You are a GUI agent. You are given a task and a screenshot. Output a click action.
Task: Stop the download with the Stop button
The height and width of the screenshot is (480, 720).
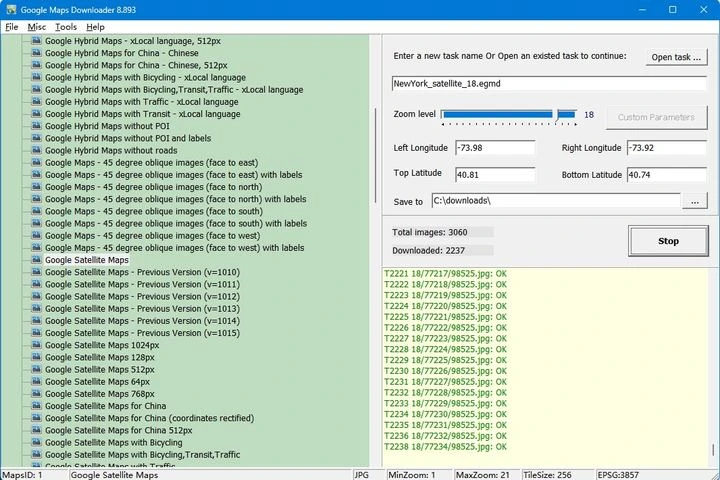click(668, 241)
